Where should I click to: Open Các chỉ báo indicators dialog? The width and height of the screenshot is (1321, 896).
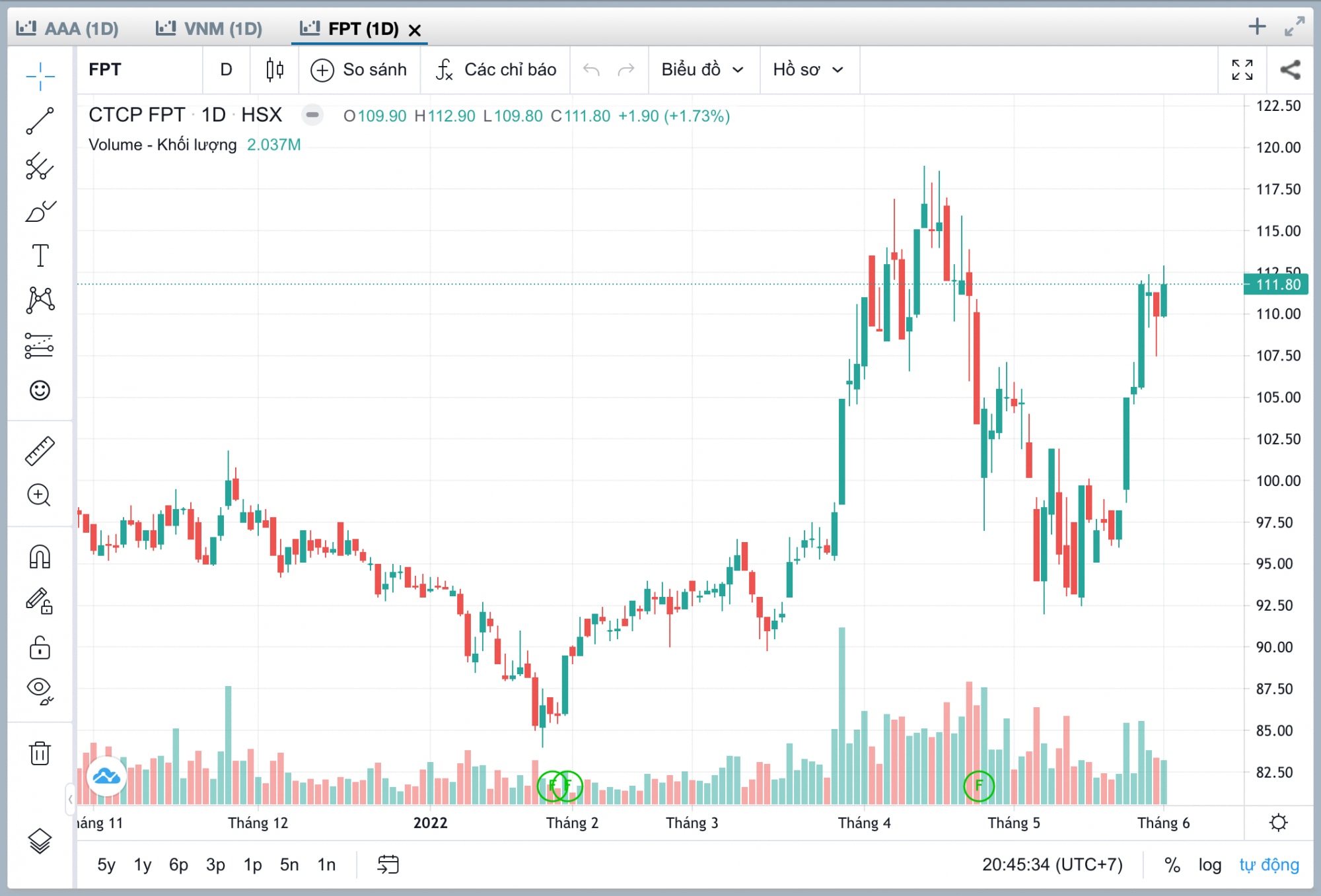click(496, 69)
